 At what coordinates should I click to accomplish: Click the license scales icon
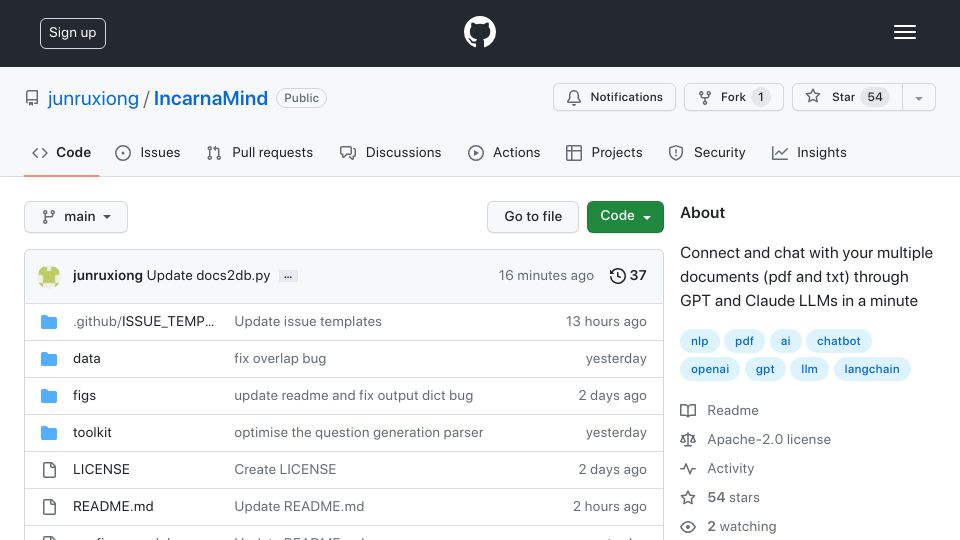688,440
